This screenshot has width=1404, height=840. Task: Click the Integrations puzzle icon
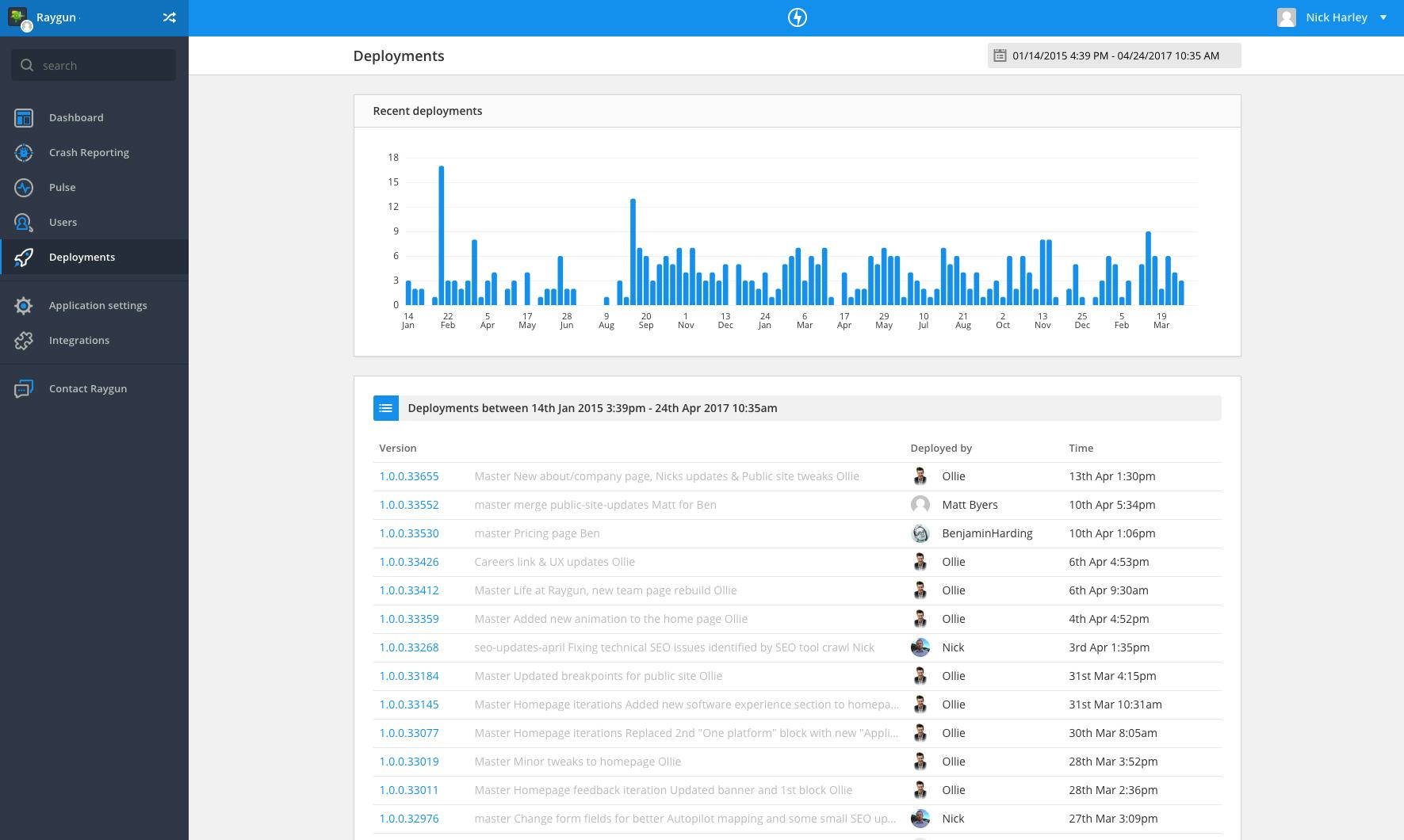click(24, 341)
